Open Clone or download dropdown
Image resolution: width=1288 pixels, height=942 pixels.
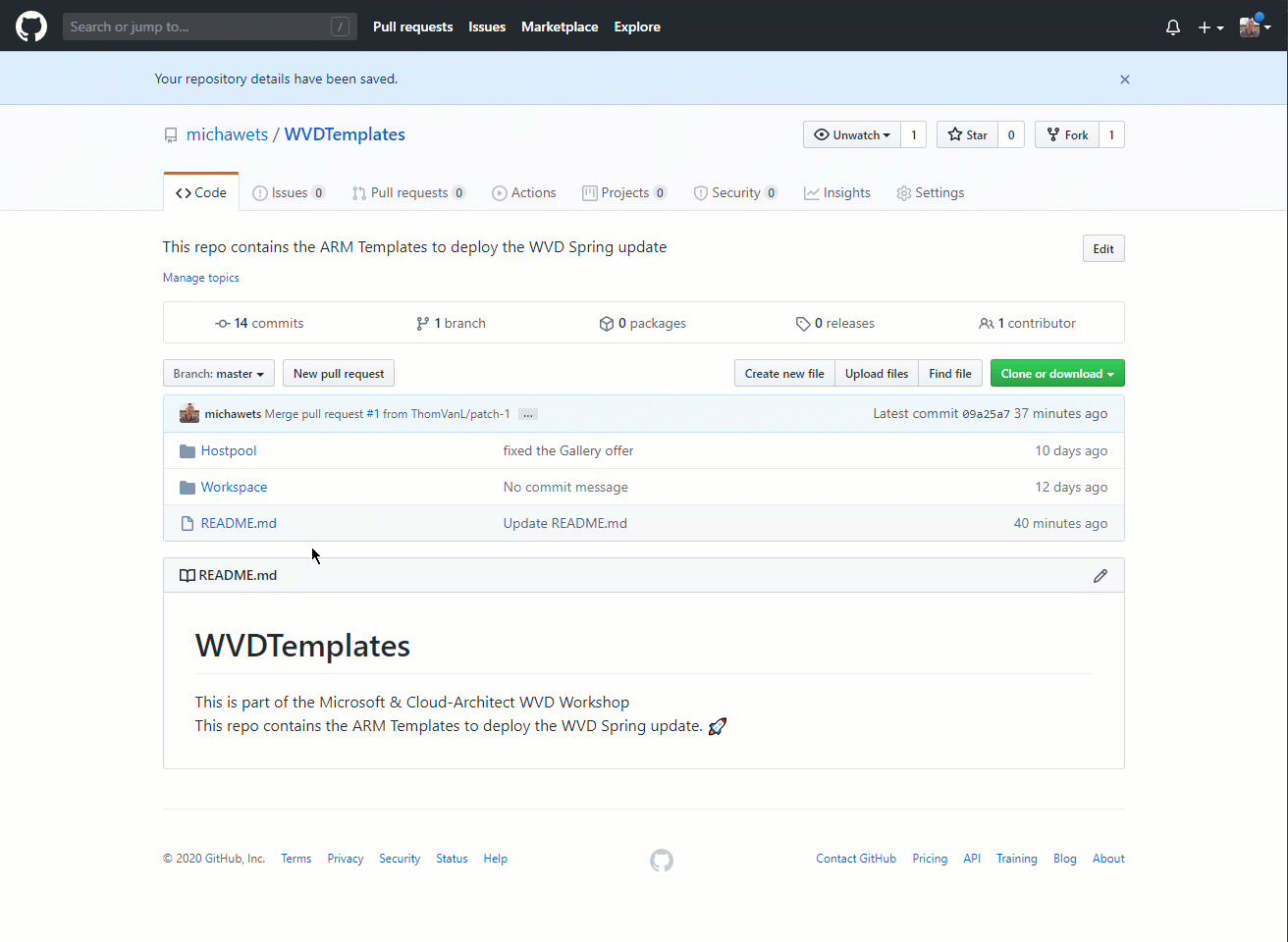tap(1057, 374)
